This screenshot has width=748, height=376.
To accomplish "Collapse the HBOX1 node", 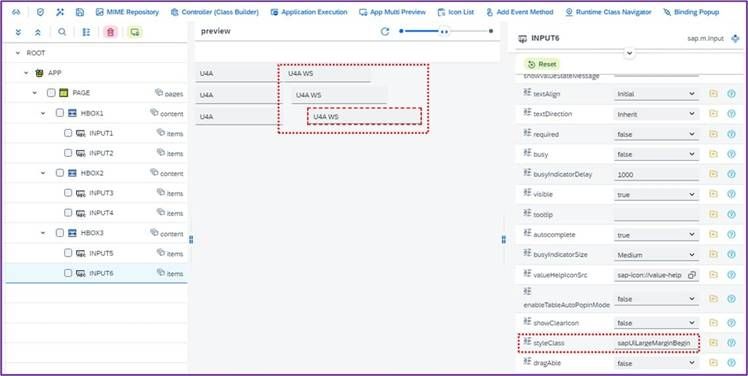I will tap(43, 113).
